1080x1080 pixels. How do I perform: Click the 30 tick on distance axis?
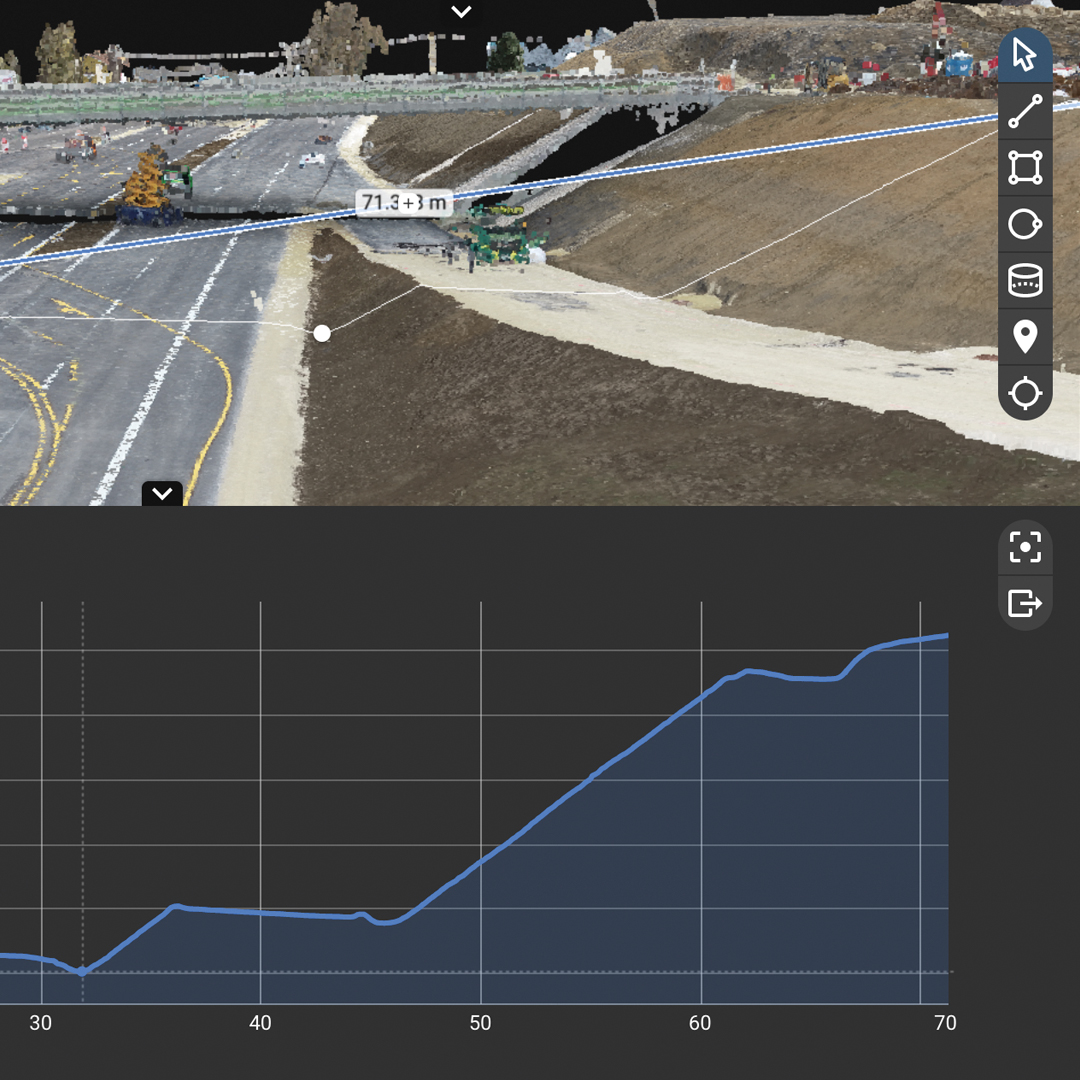(41, 1023)
